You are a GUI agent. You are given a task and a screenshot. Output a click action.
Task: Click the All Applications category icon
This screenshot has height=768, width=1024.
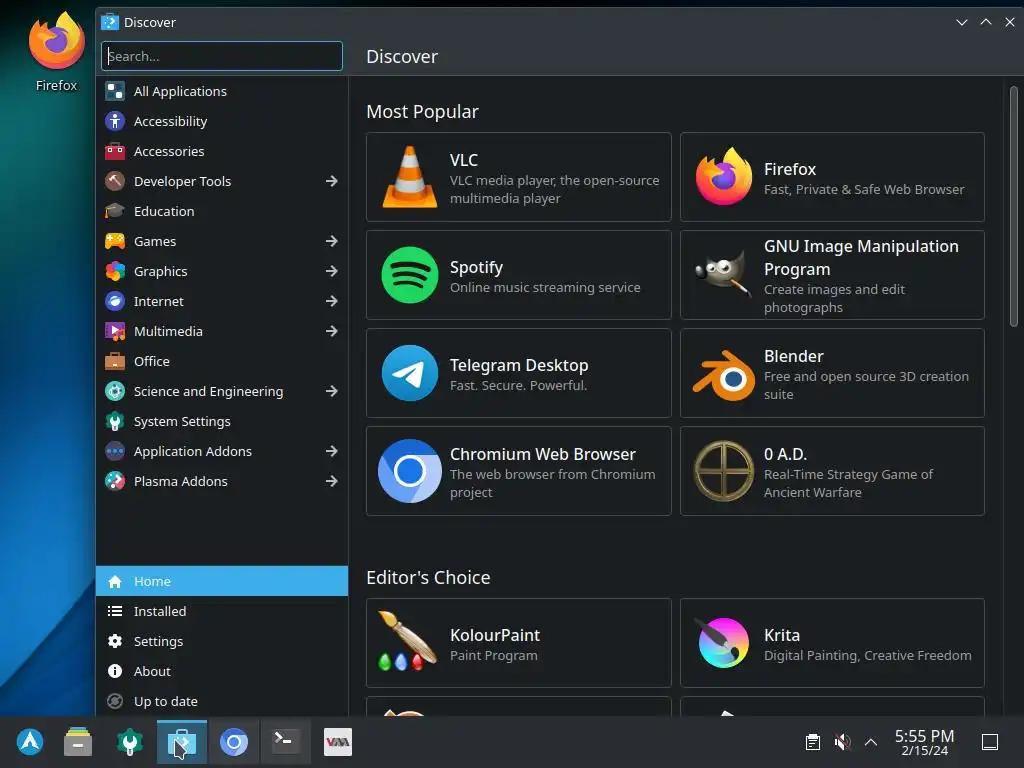click(x=115, y=91)
